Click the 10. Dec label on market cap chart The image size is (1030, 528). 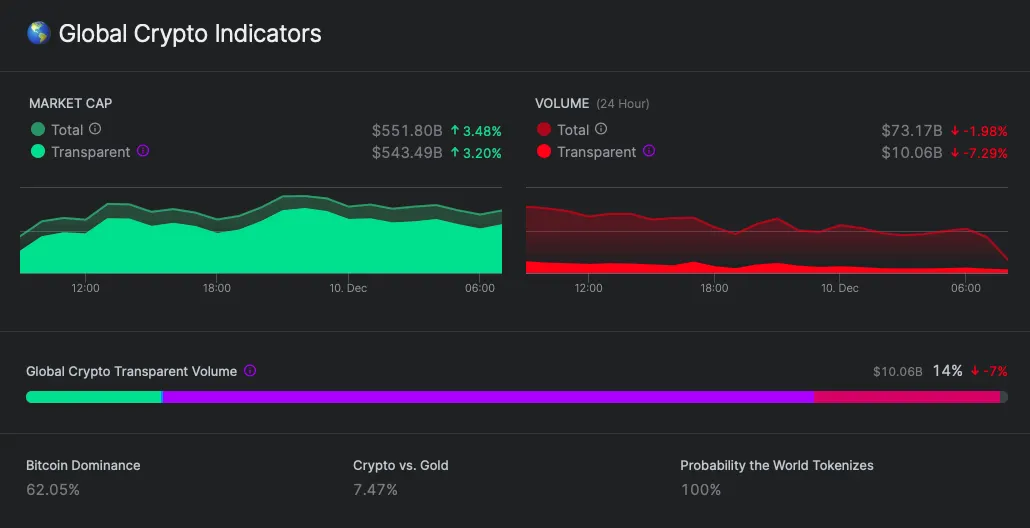point(348,288)
